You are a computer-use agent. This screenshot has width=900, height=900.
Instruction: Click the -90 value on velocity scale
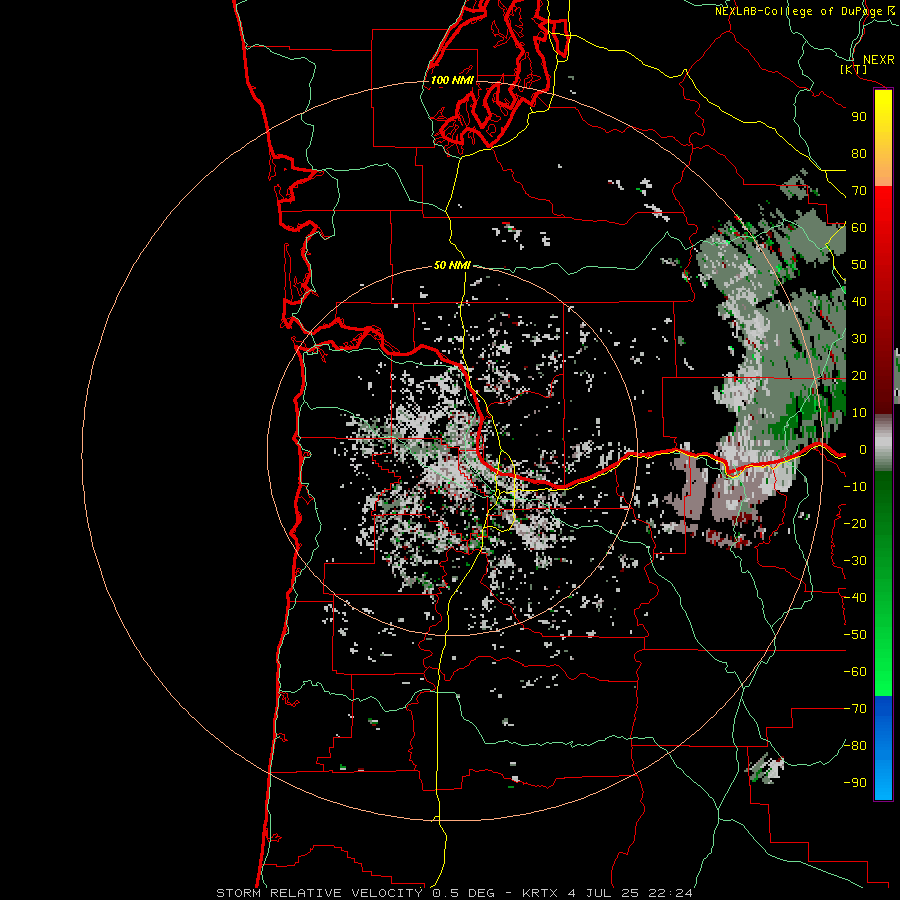[x=855, y=783]
